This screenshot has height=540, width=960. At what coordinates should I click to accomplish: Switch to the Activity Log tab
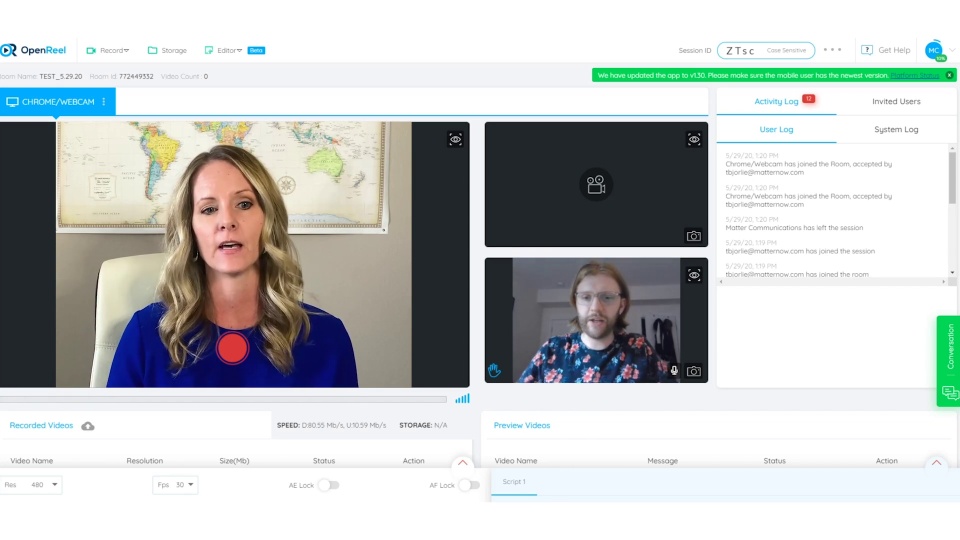point(776,102)
